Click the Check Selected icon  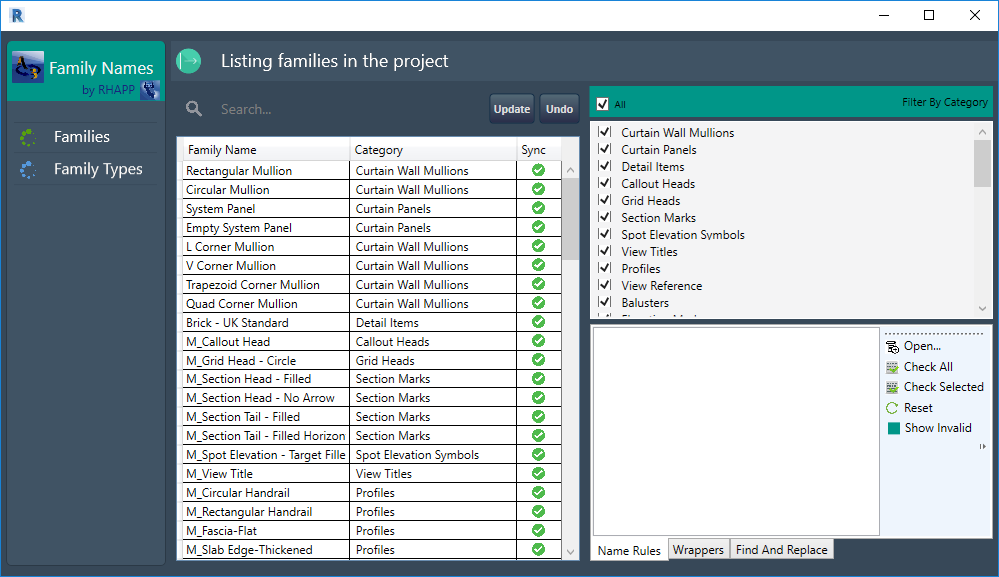pyautogui.click(x=889, y=387)
